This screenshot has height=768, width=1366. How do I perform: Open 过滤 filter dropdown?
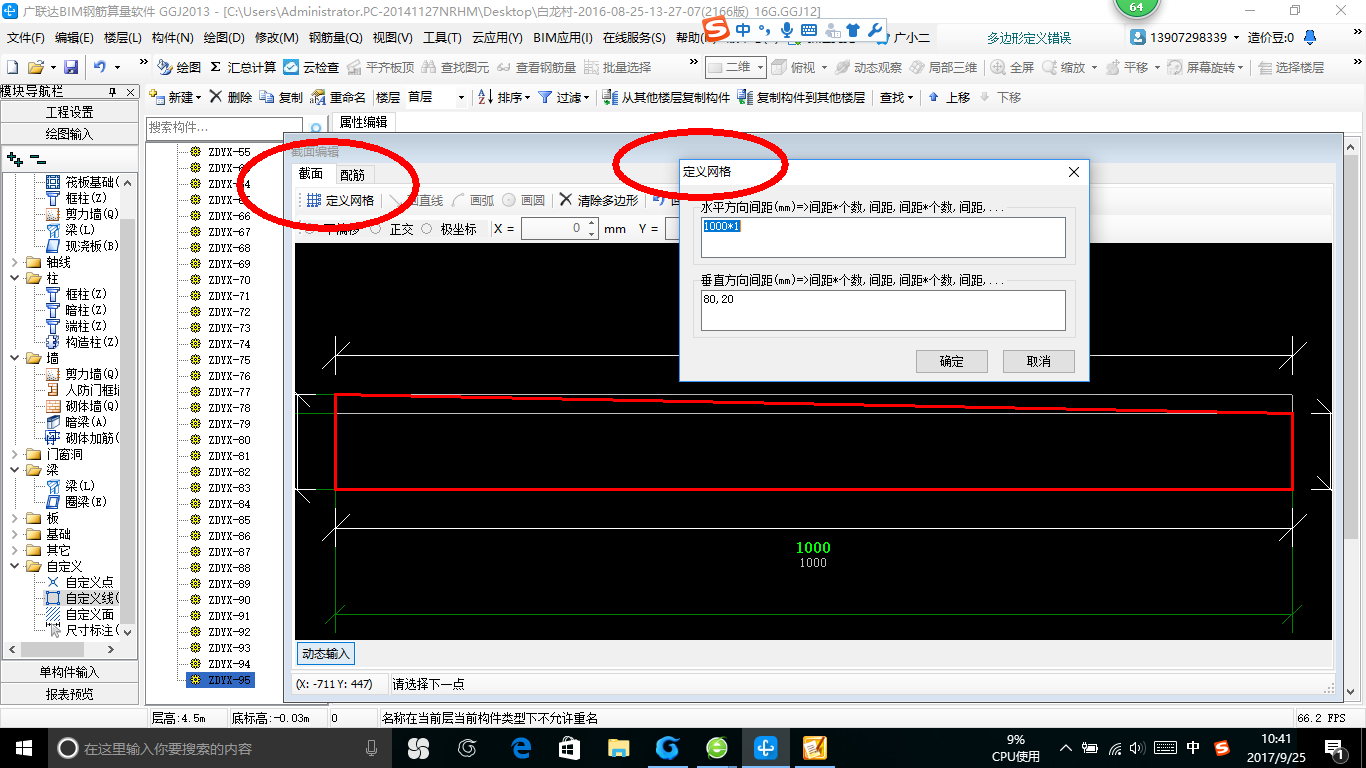pos(564,97)
